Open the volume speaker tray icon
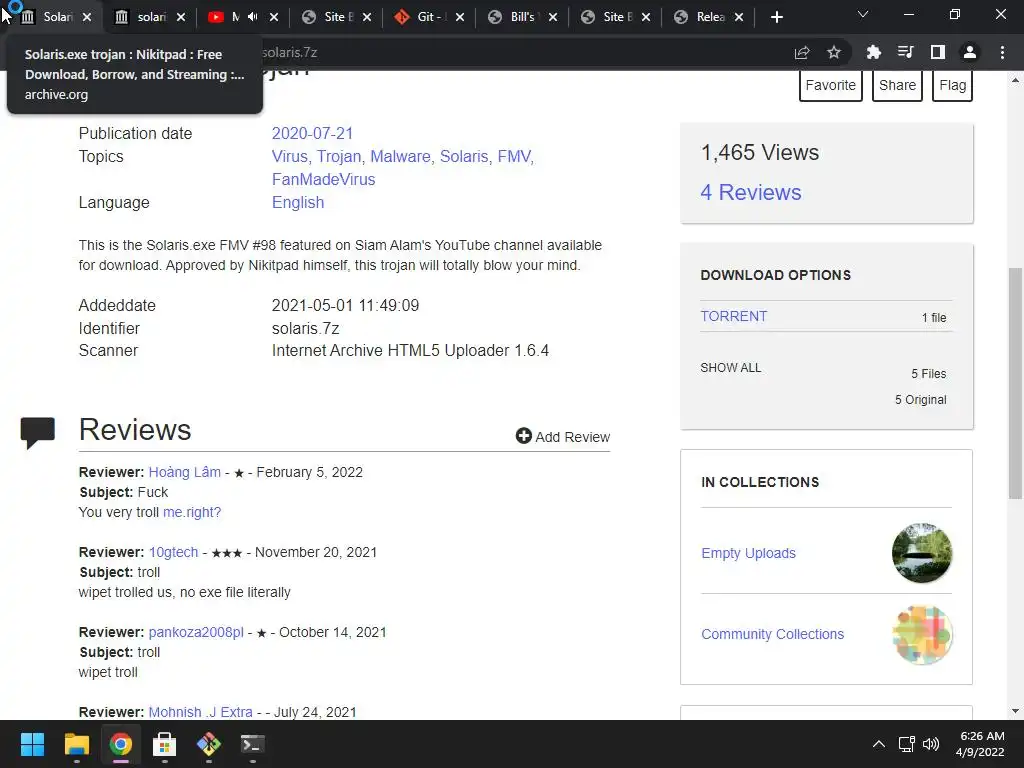 click(x=931, y=744)
